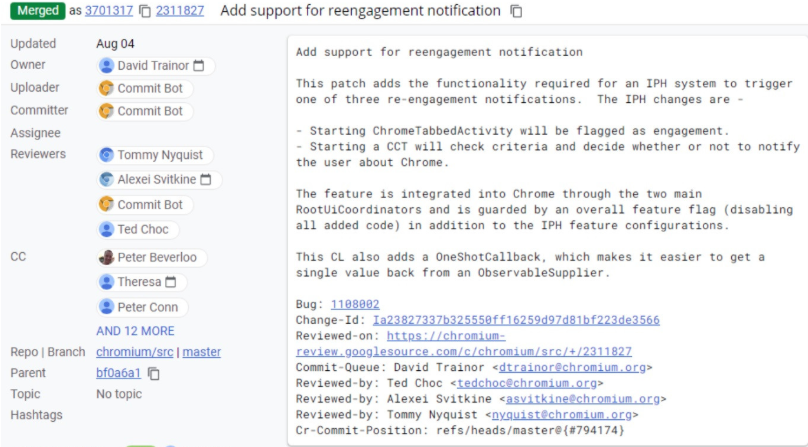Open the master branch link
Screen dimensions: 808x447
pyautogui.click(x=201, y=352)
